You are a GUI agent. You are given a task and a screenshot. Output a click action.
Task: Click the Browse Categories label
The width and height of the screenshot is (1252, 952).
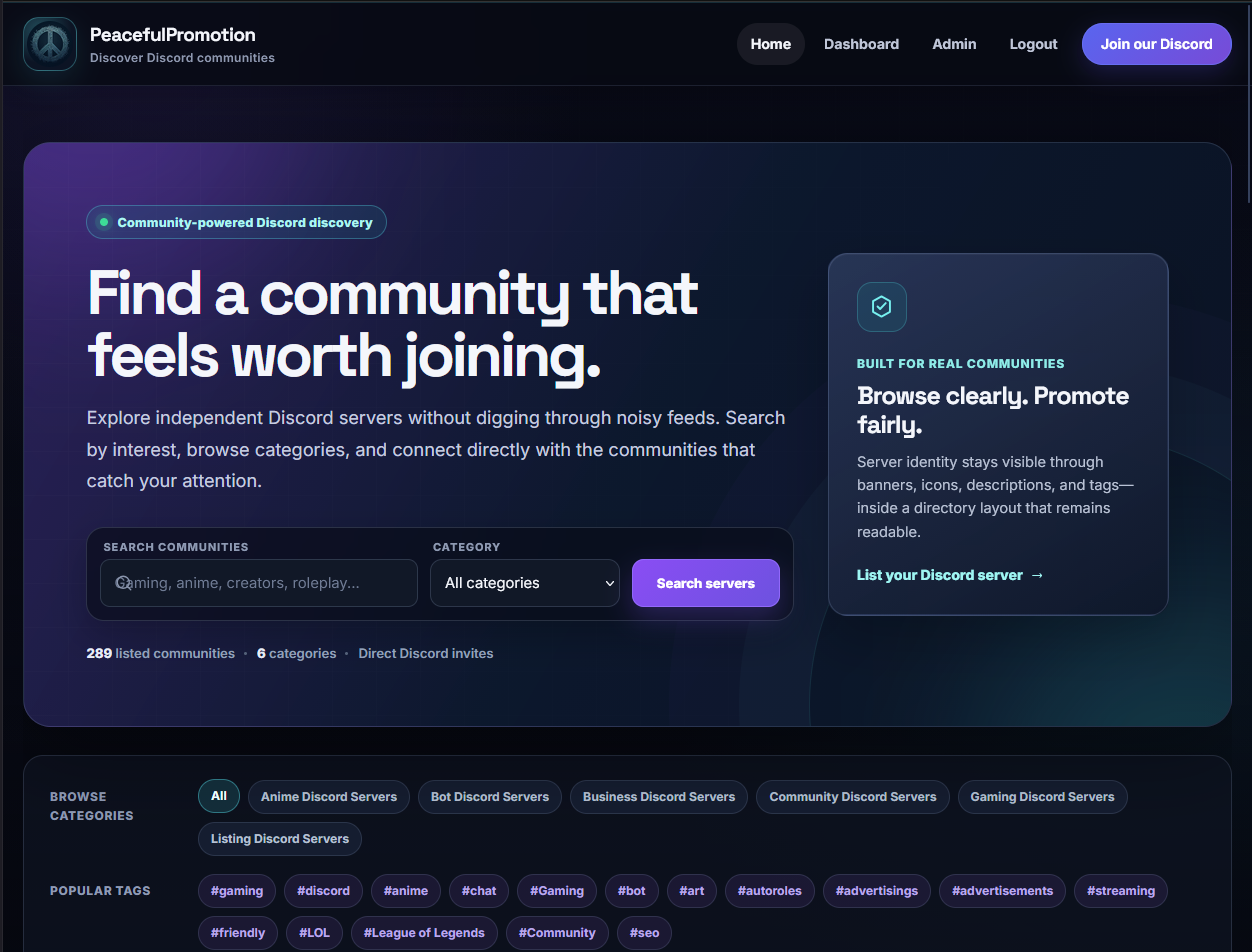click(x=92, y=806)
